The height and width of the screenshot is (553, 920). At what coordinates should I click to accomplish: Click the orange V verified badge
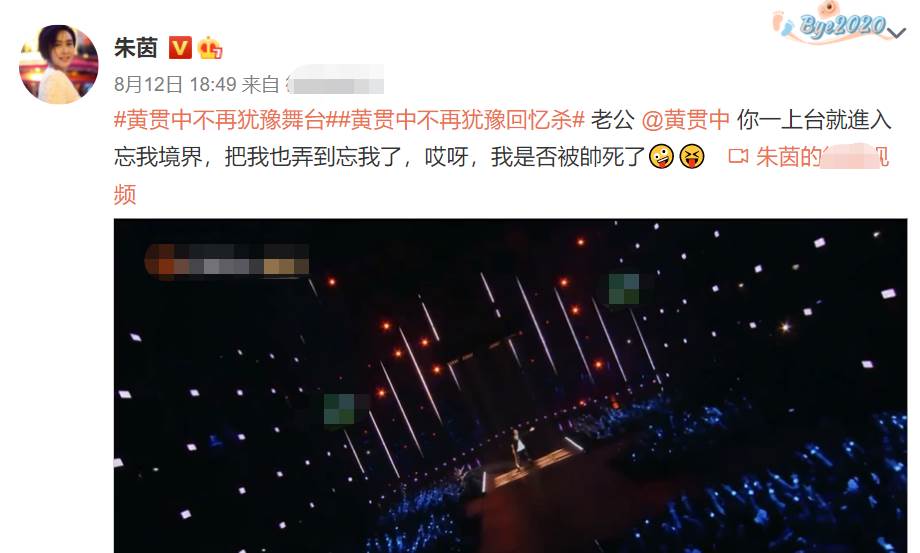[x=180, y=48]
